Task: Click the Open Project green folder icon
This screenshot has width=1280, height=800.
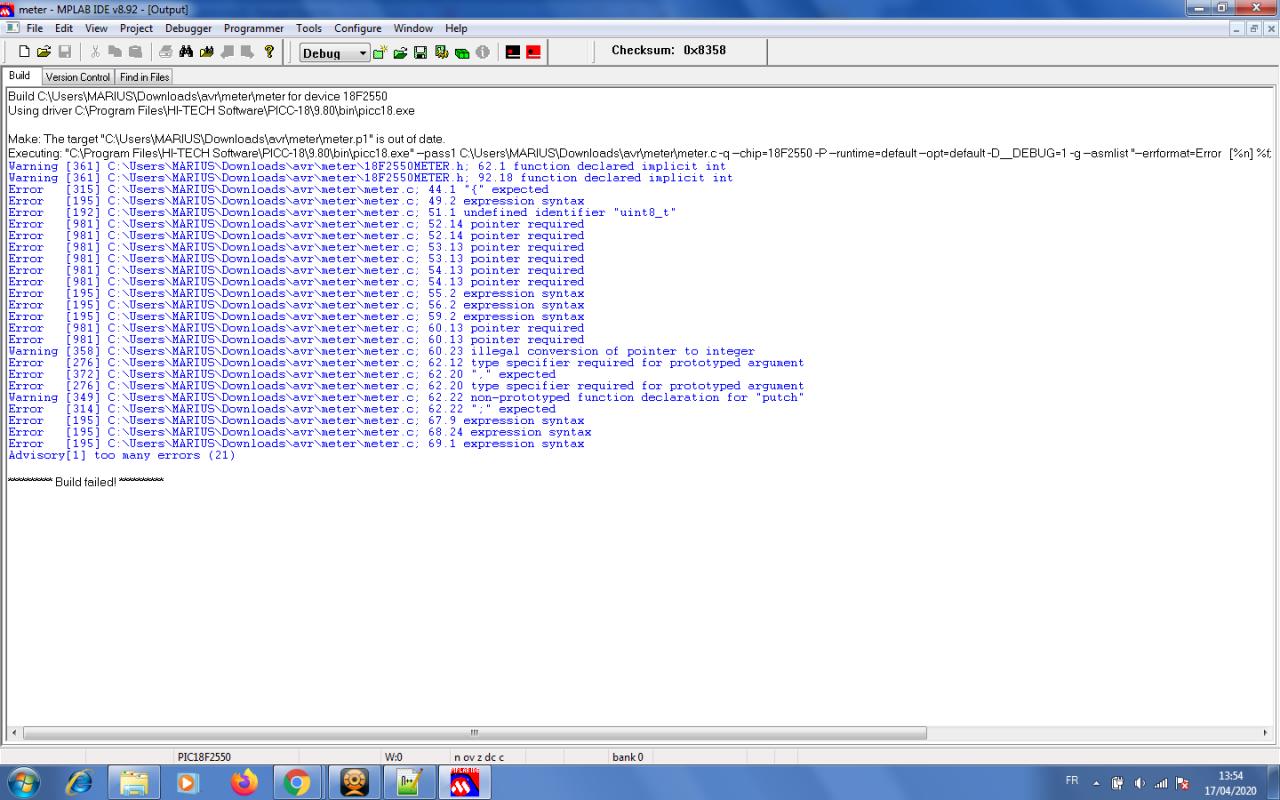Action: point(400,53)
